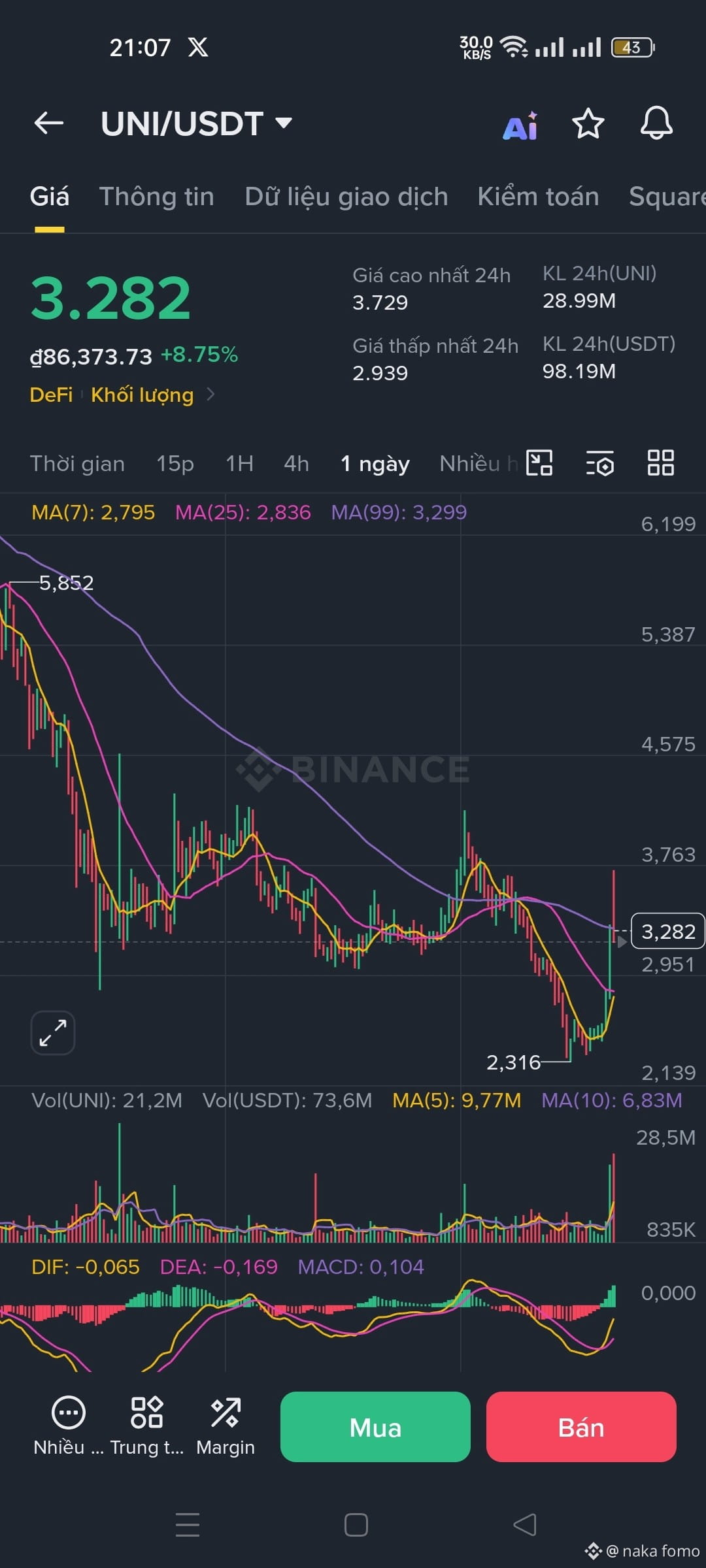
Task: Switch the chart to the 1H interval
Action: (x=239, y=463)
